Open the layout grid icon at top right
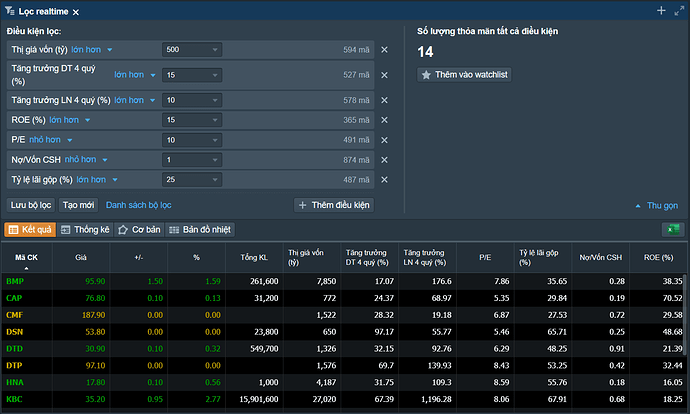This screenshot has width=690, height=414. pos(680,10)
